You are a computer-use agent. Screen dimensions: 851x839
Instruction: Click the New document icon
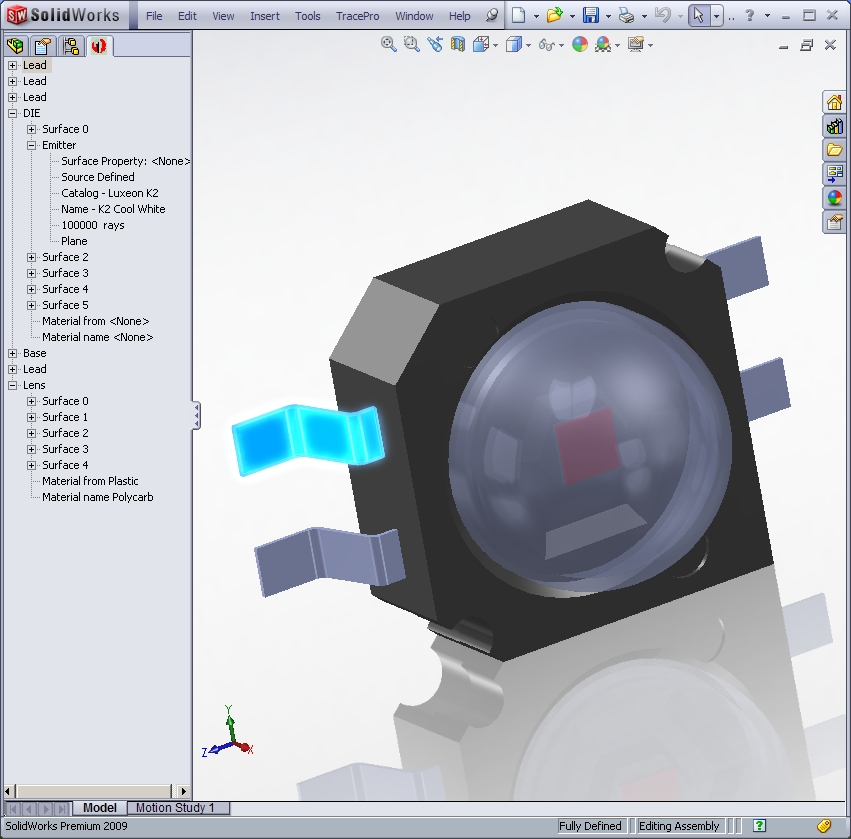(517, 16)
